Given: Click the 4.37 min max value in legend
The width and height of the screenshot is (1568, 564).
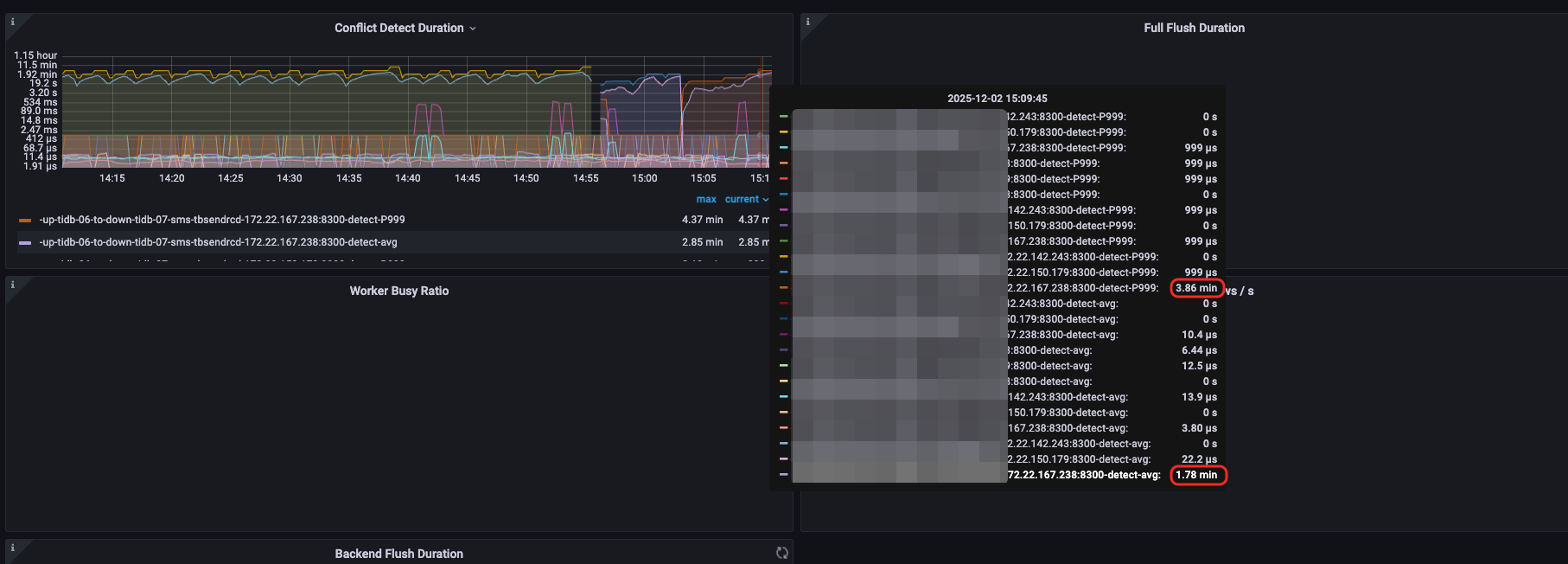Looking at the screenshot, I should pyautogui.click(x=702, y=220).
